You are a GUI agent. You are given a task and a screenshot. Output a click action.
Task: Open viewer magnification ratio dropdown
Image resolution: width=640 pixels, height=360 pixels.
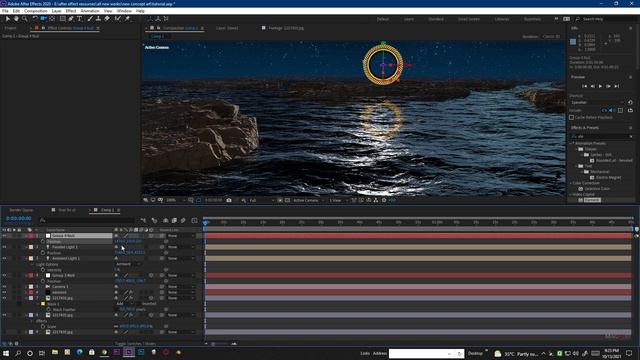(176, 200)
